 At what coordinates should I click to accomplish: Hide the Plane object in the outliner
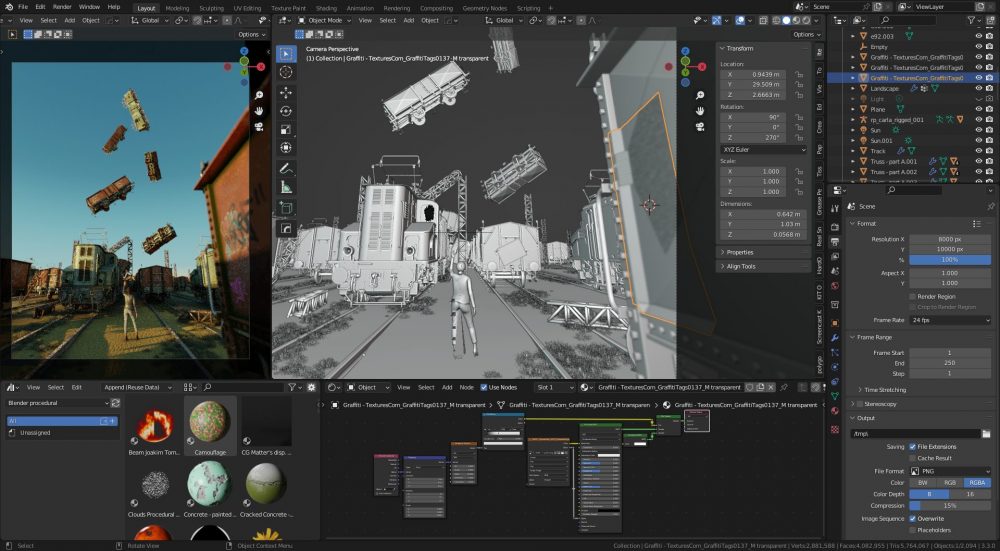coord(978,109)
